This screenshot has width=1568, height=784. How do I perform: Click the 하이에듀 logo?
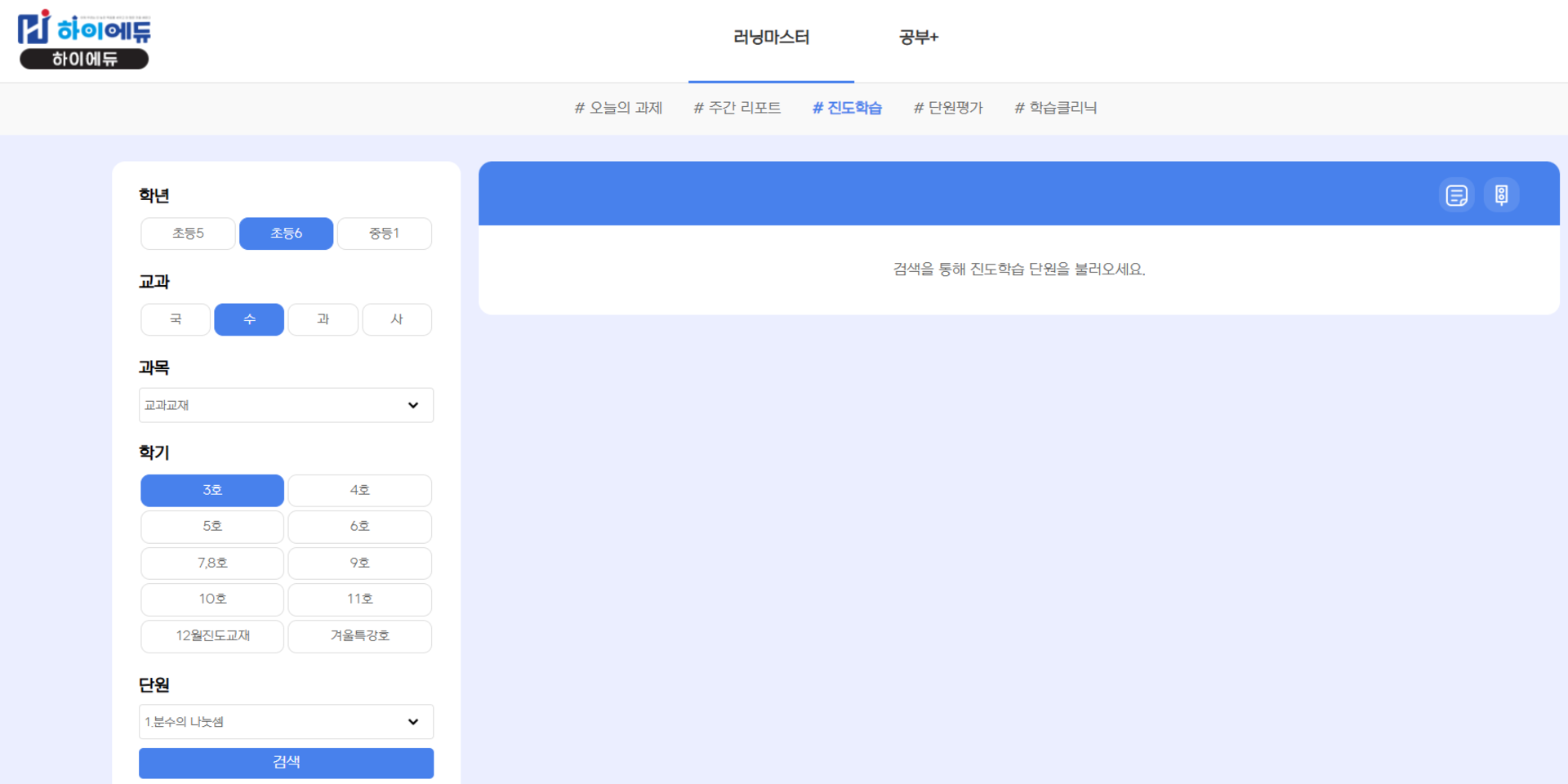point(84,39)
